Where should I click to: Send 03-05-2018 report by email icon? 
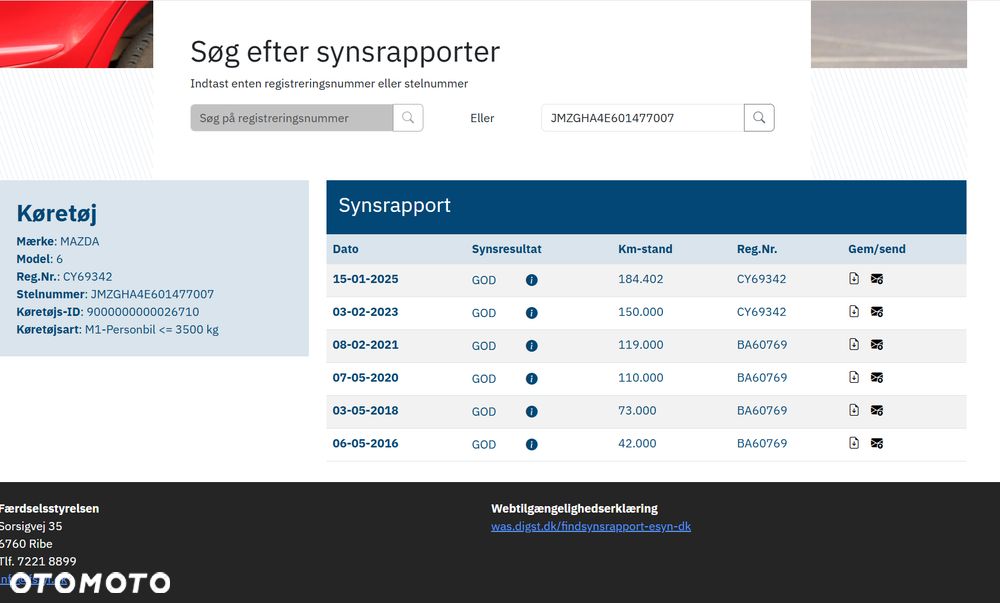[x=877, y=411]
